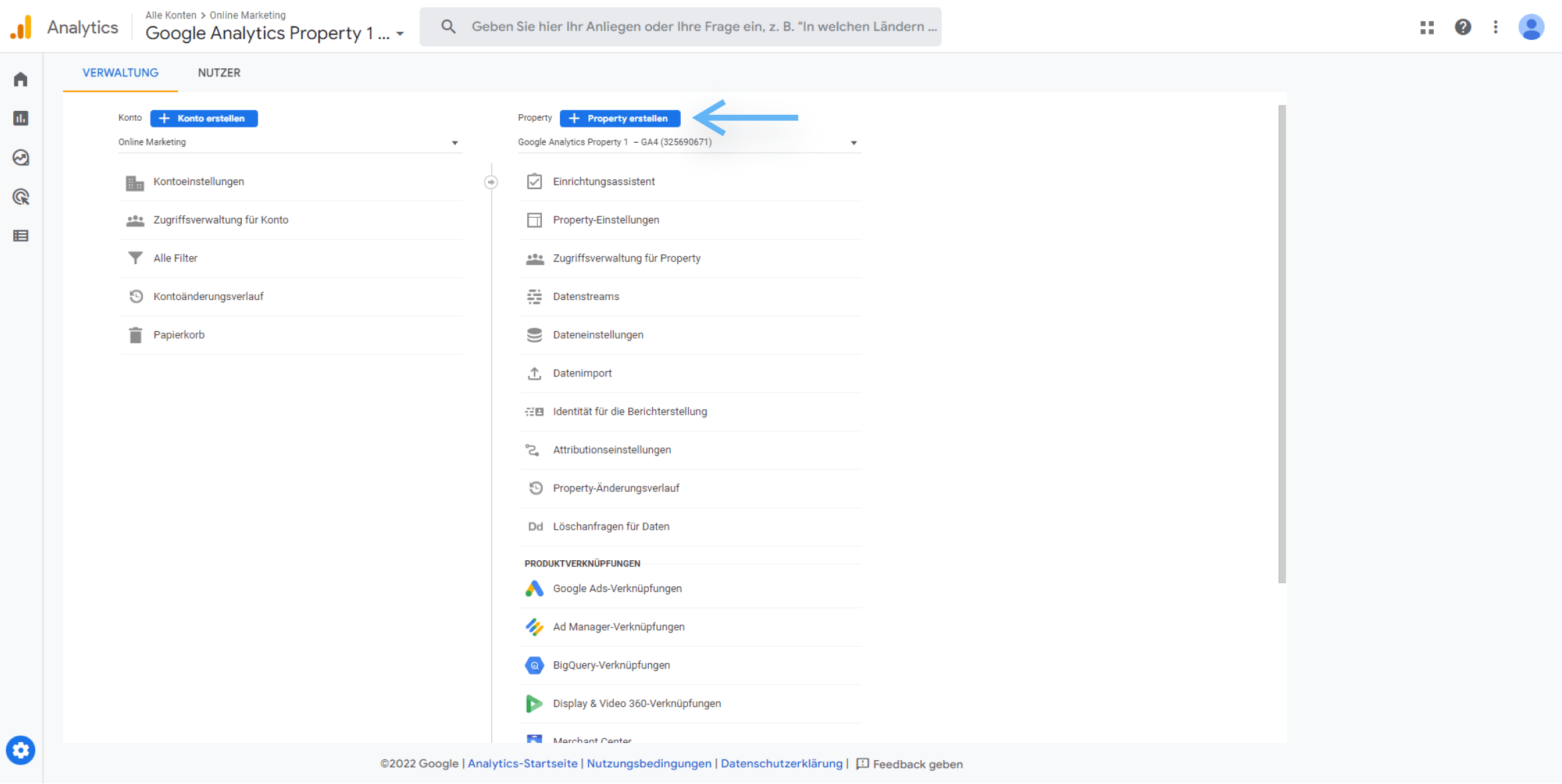Open Configure table sidebar icon
The width and height of the screenshot is (1562, 784).
(21, 236)
